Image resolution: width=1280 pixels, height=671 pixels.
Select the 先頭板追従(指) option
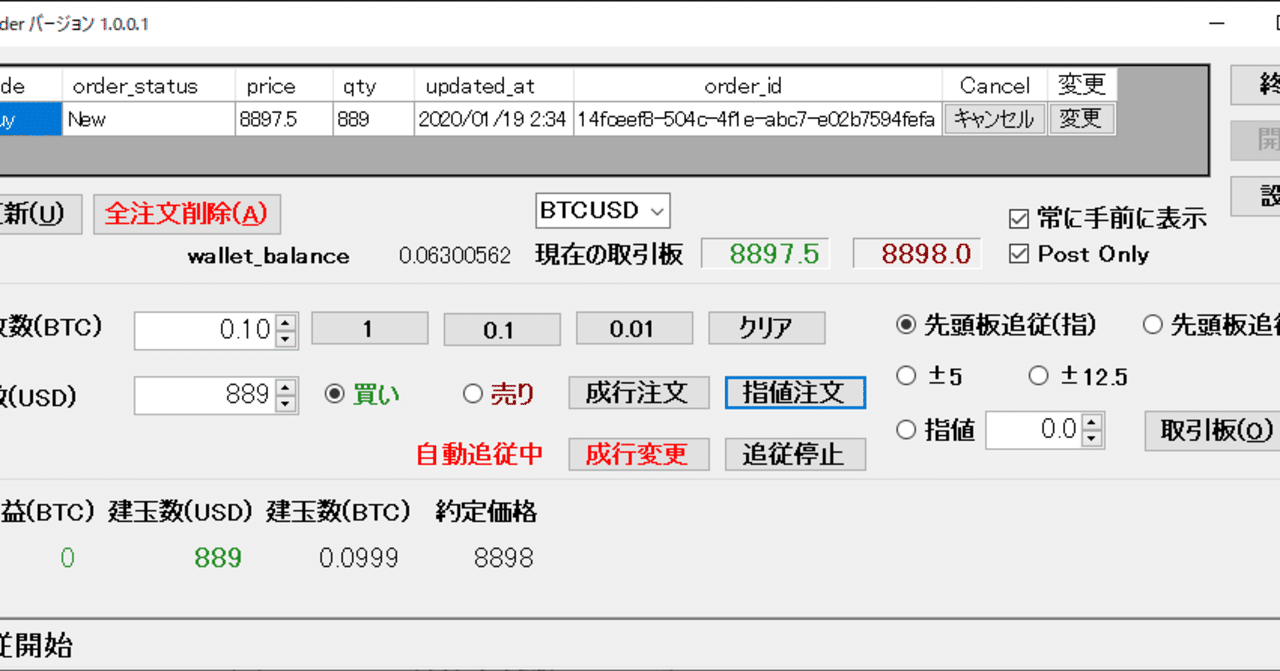(x=905, y=324)
